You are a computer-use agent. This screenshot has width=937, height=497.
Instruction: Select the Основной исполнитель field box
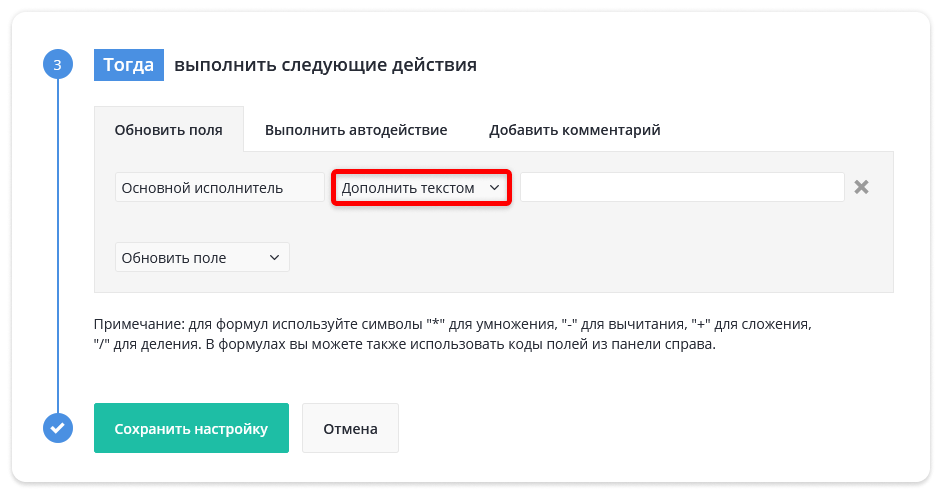pos(220,188)
